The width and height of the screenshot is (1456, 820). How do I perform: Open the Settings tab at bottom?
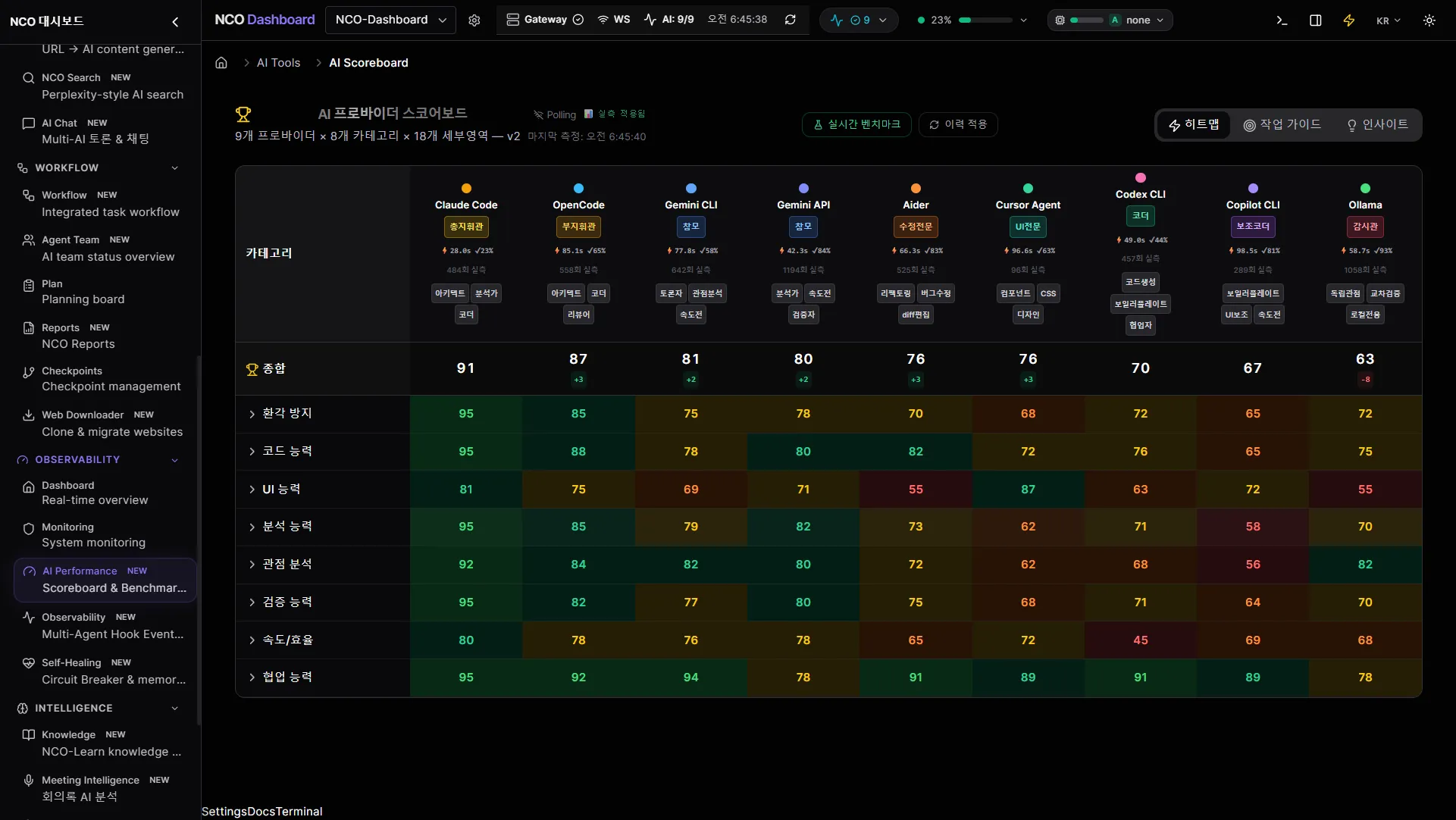224,812
